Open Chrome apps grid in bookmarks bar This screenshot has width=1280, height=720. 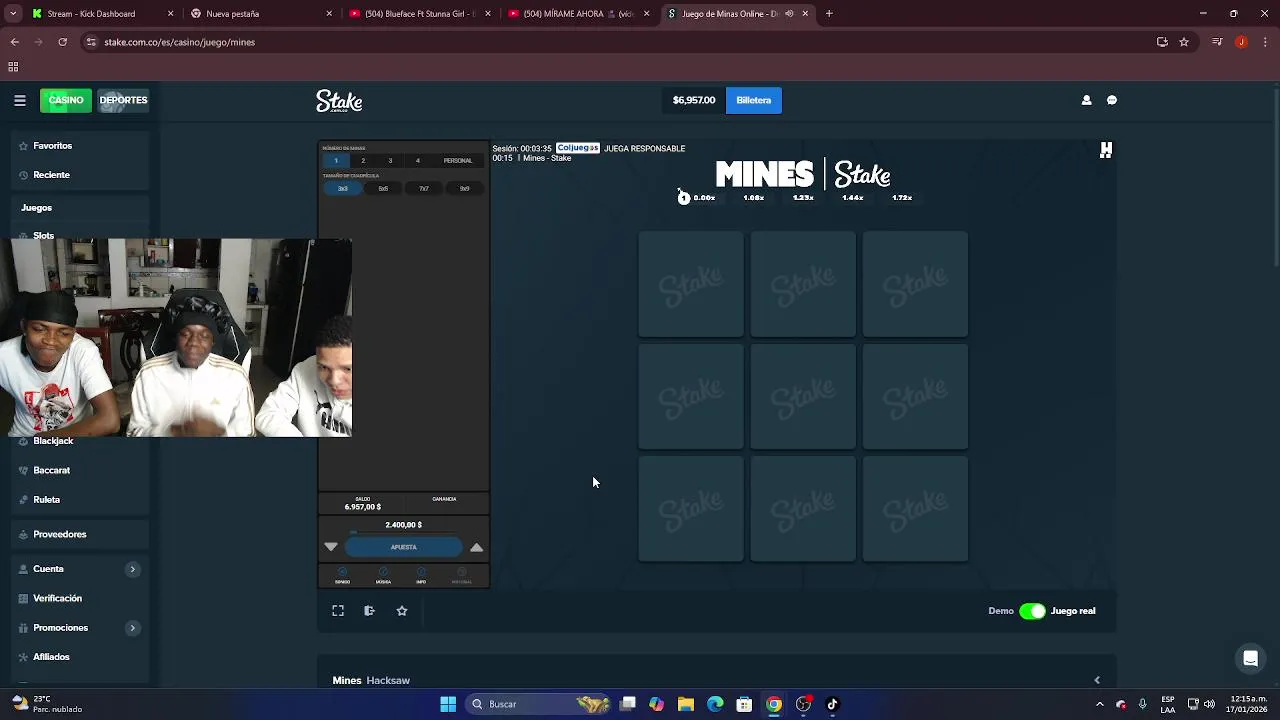tap(13, 67)
